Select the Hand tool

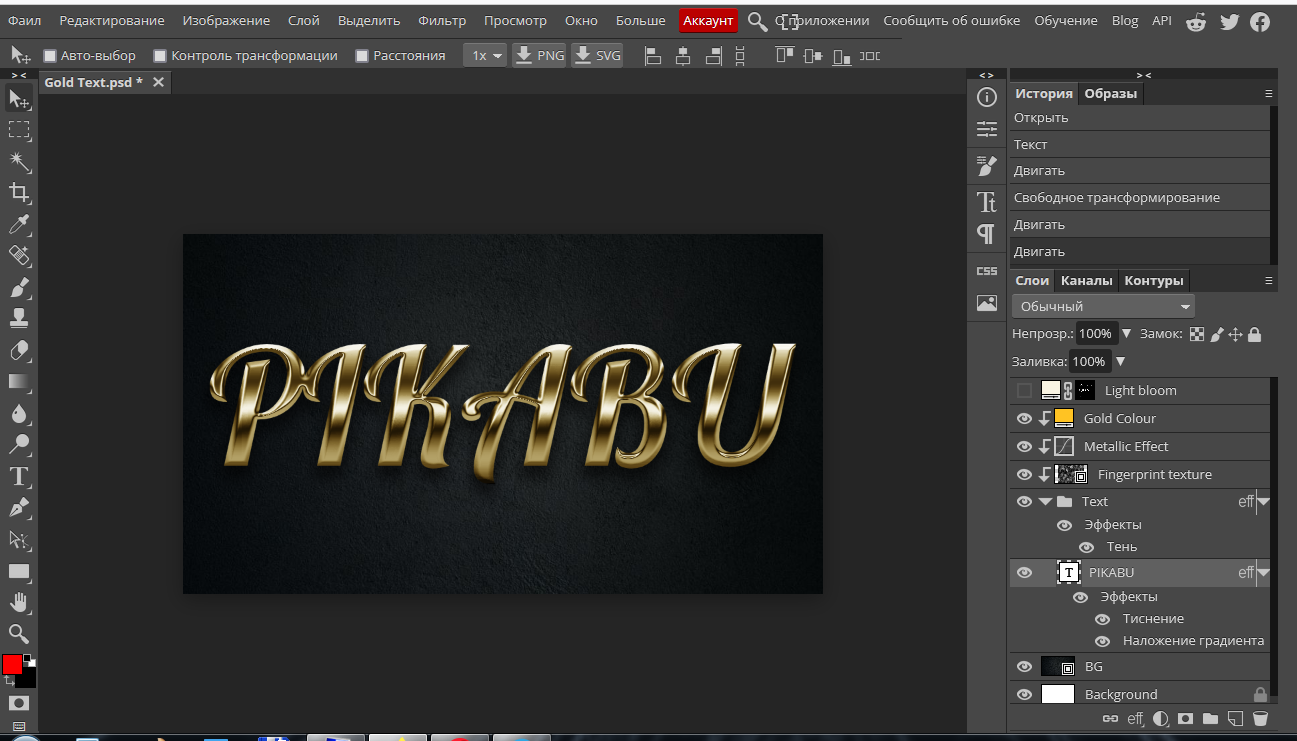tap(19, 602)
